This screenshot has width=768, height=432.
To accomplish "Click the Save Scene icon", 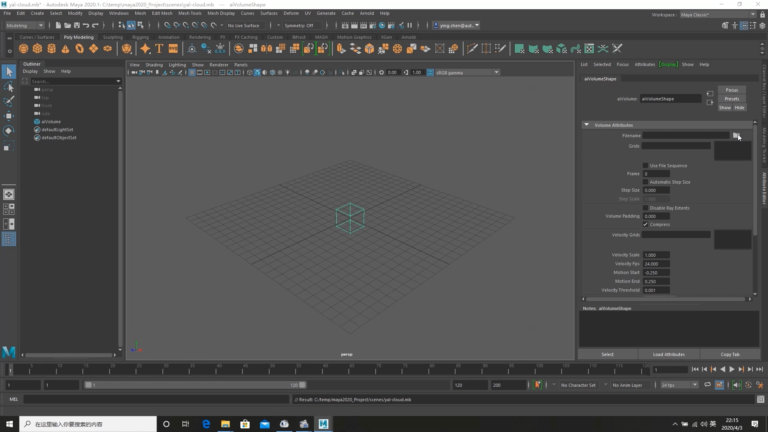I will pos(76,25).
